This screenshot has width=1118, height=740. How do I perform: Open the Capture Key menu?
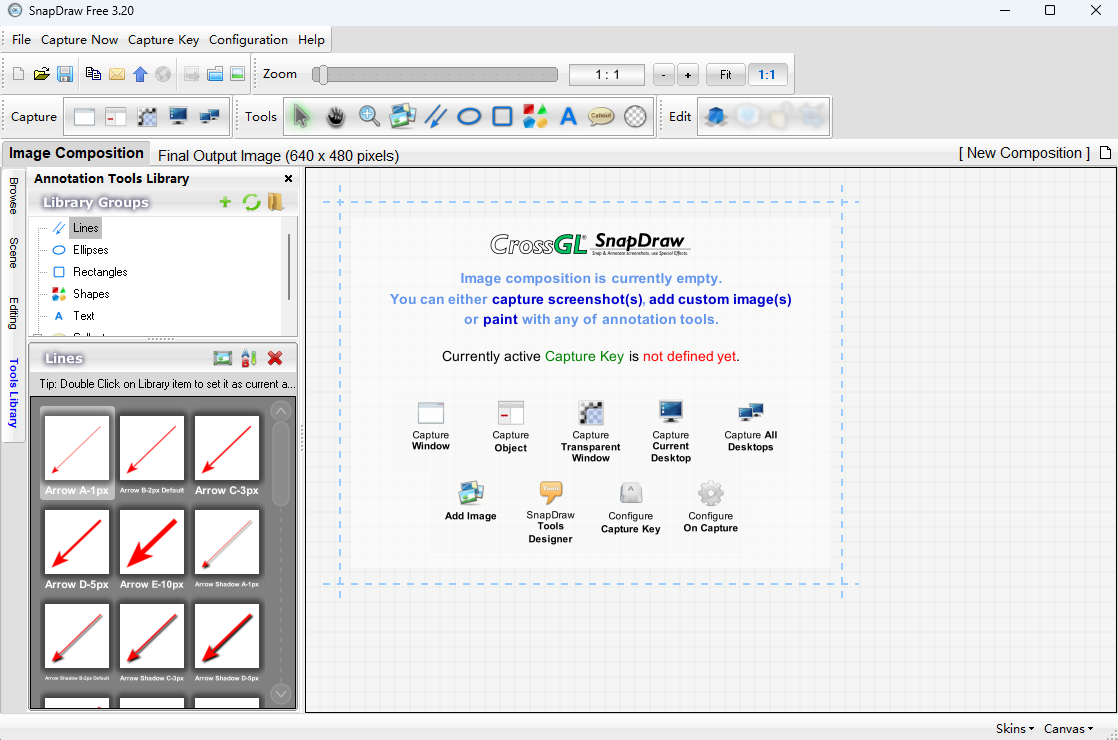tap(163, 40)
